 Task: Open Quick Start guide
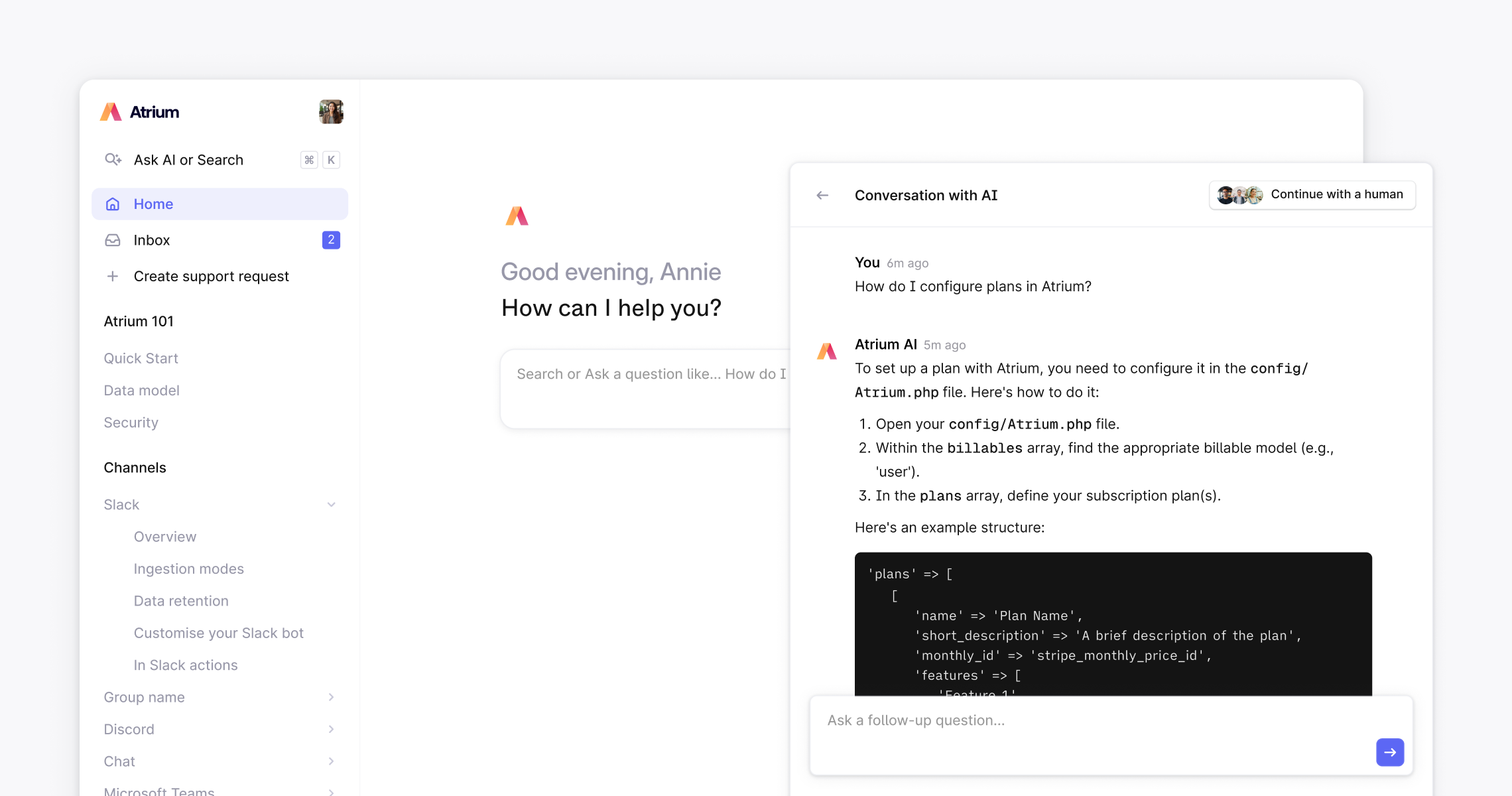[x=141, y=358]
